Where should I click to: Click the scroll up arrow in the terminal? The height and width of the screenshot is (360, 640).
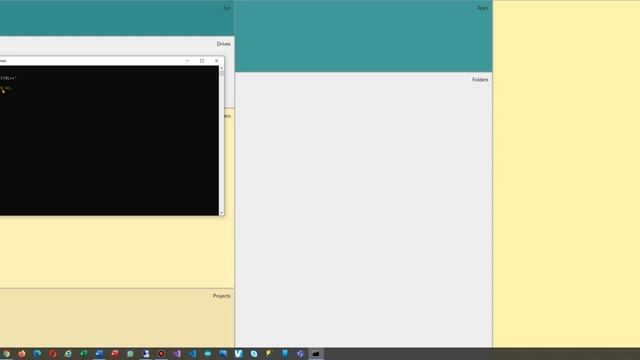coord(222,68)
